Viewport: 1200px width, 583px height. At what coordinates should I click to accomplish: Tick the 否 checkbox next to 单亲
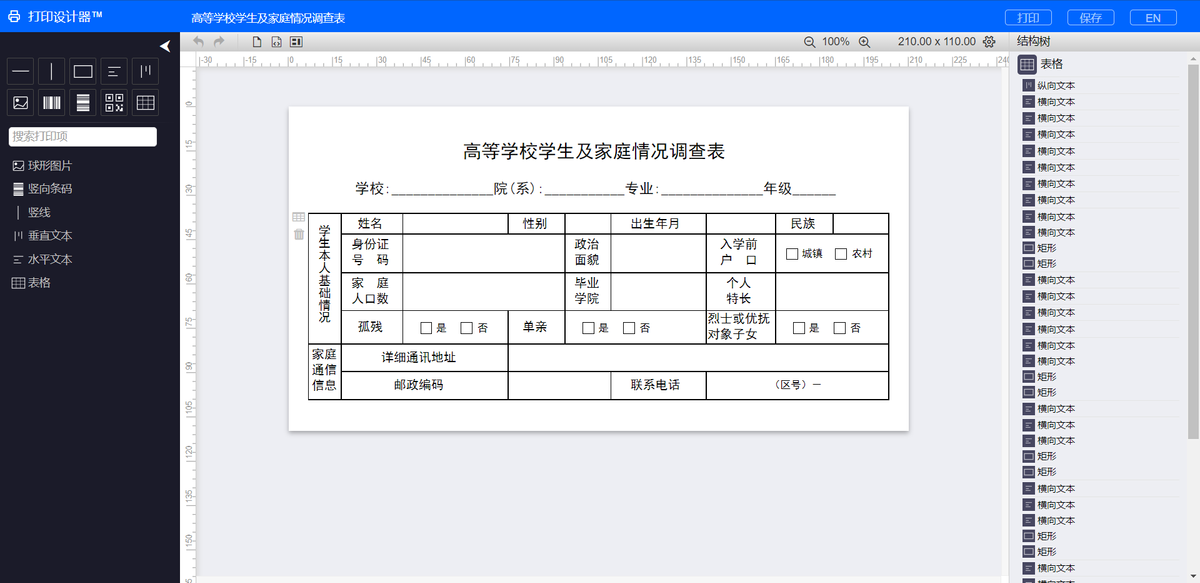[629, 328]
